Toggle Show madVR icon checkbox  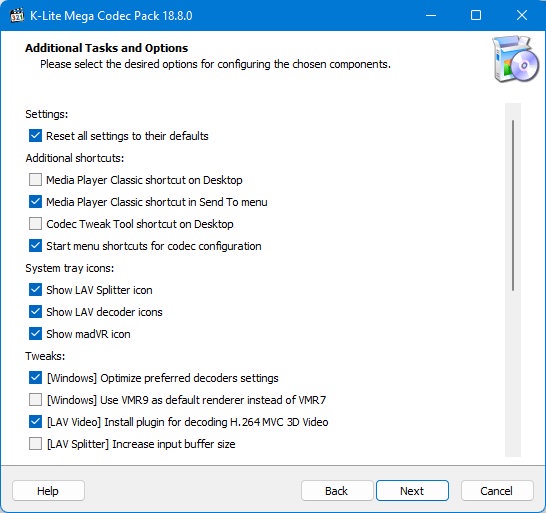coord(35,333)
